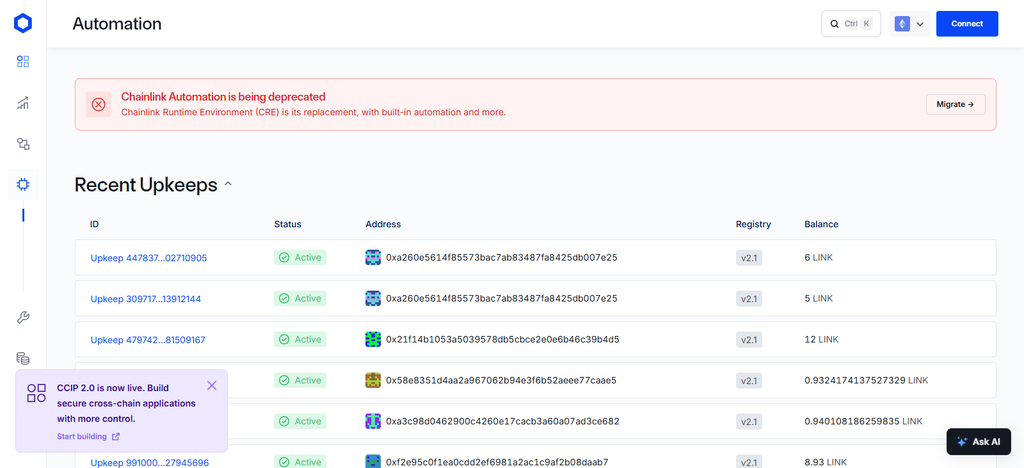Viewport: 1024px width, 468px height.
Task: Click identicon beside address 0xf2e95c0f1ea0cdd2ef6981a2ac1c9af2b08daab7
Action: pyautogui.click(x=373, y=461)
